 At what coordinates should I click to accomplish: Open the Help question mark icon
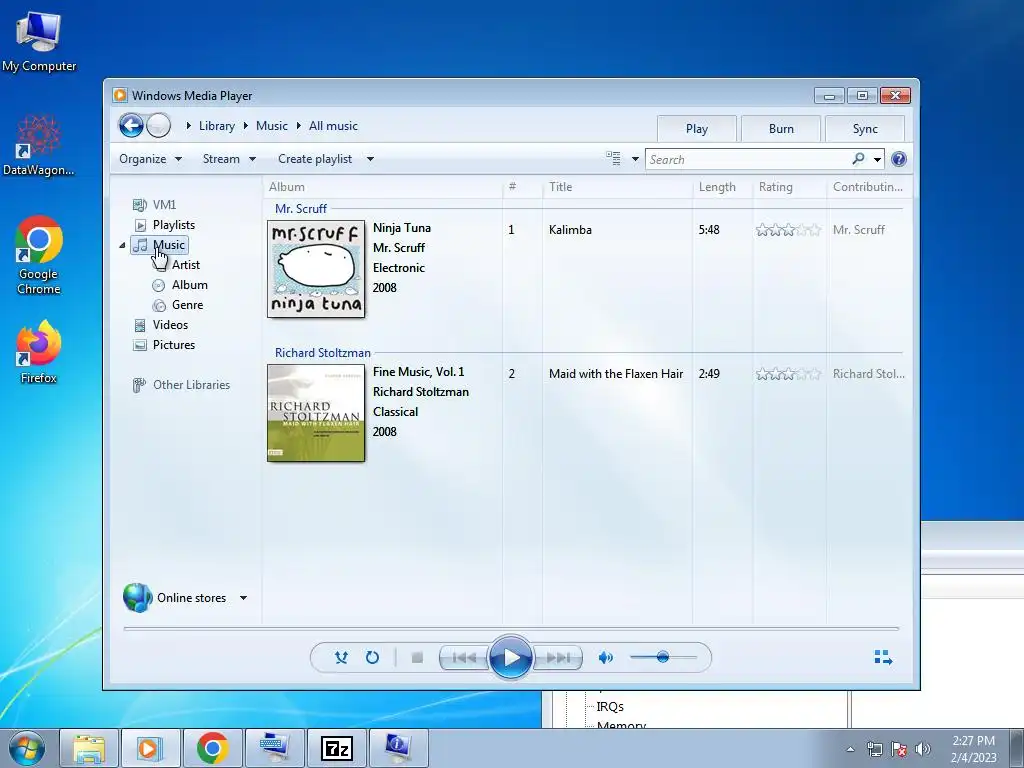point(899,159)
